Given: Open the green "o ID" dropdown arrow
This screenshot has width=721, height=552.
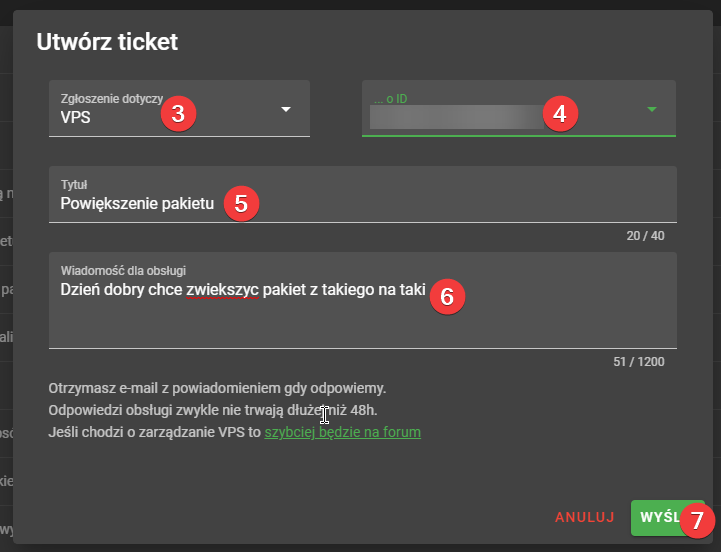Looking at the screenshot, I should (x=652, y=109).
